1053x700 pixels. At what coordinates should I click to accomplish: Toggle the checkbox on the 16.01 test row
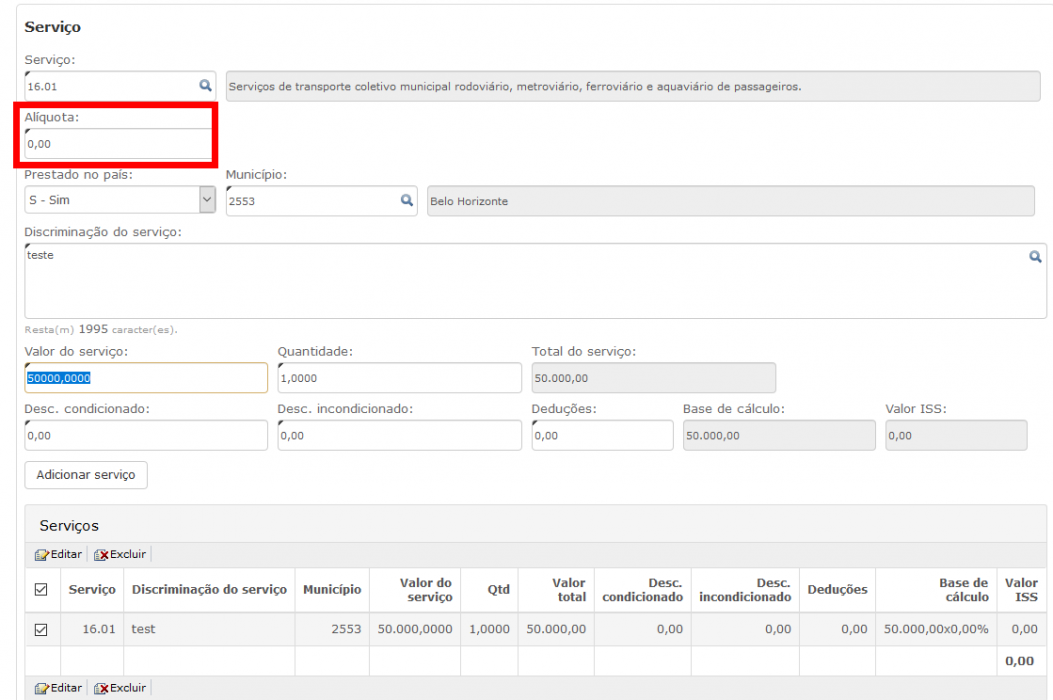point(41,629)
